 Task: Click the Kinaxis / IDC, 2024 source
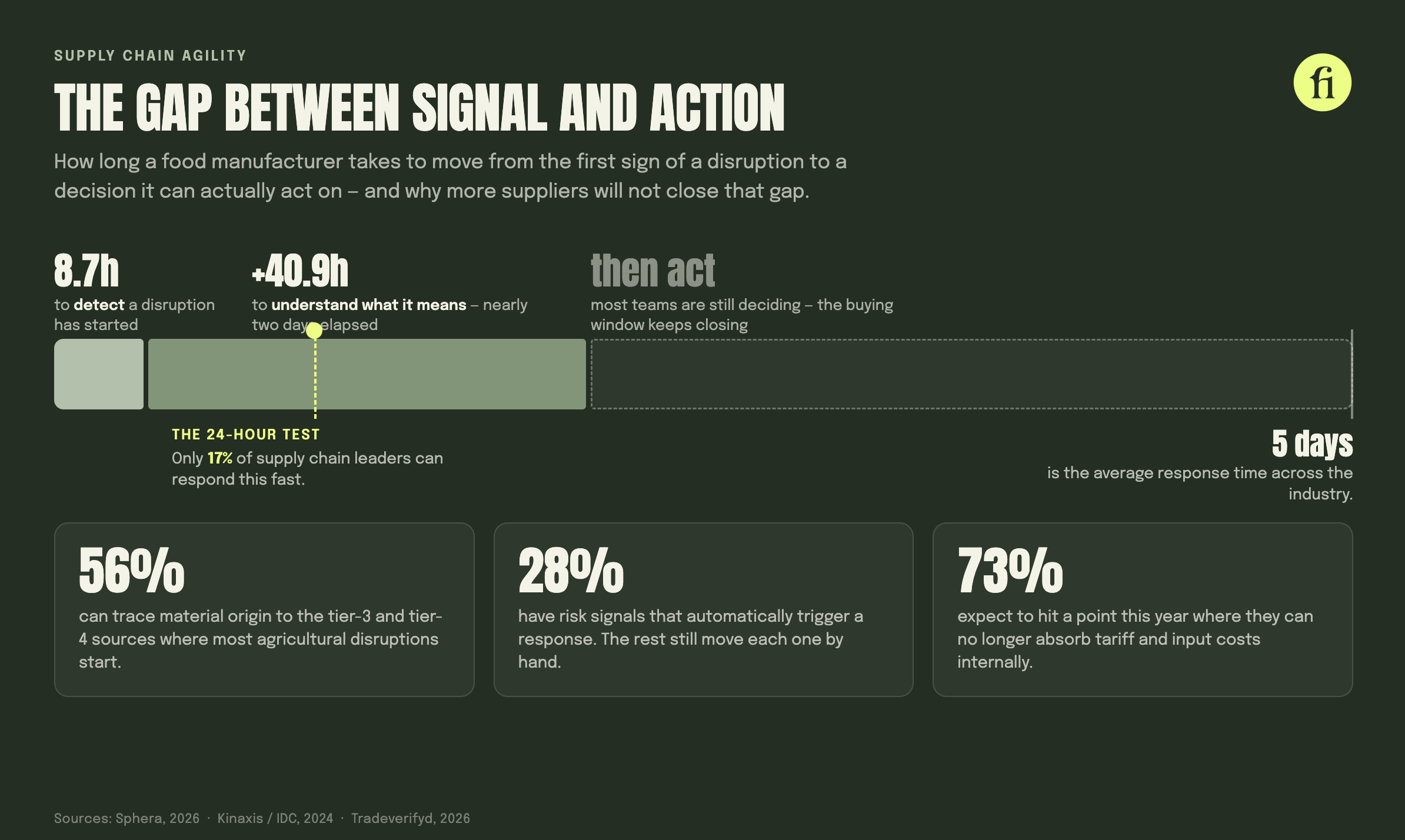[275, 818]
